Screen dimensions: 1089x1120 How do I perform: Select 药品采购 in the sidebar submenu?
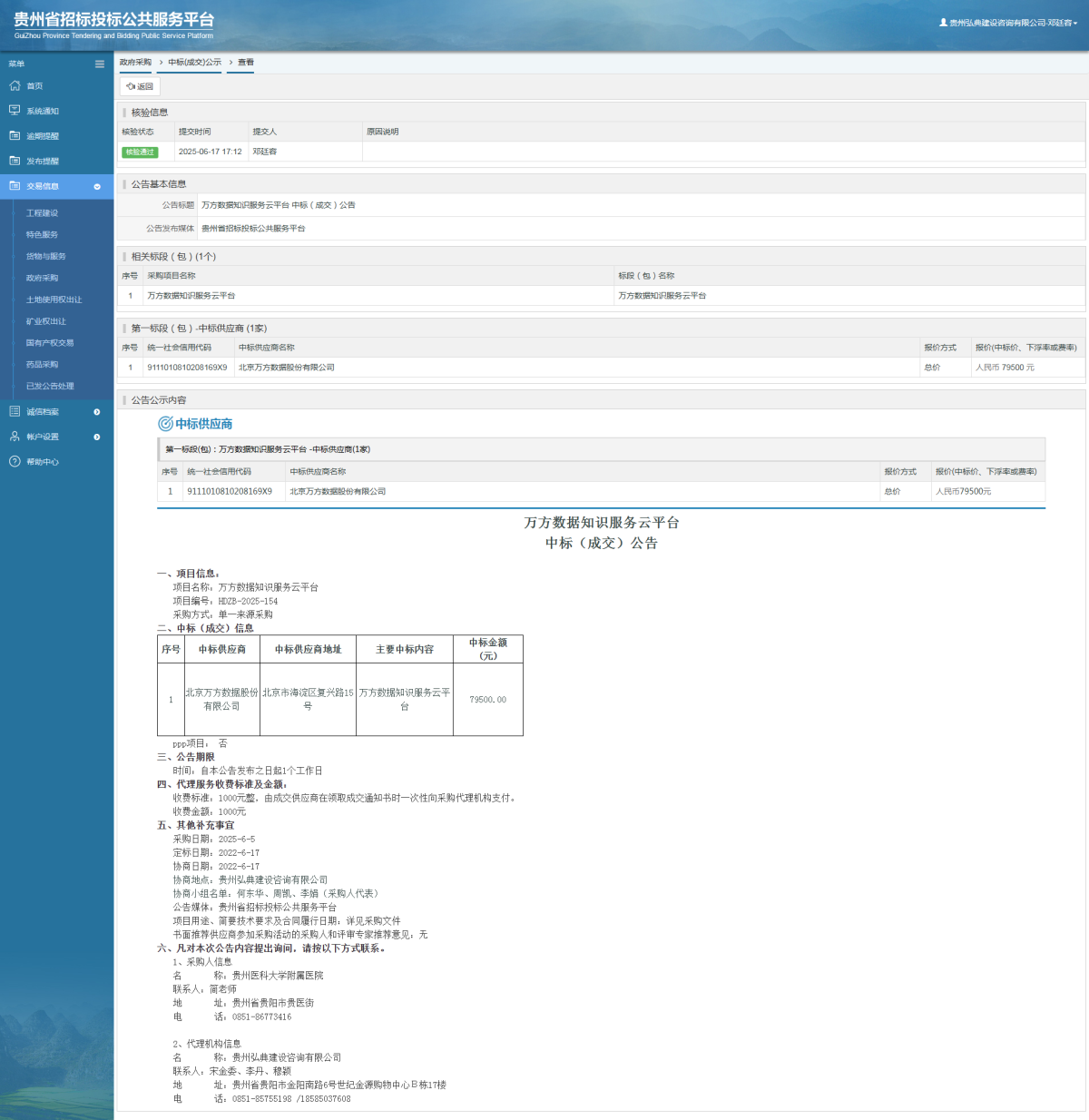coord(42,365)
